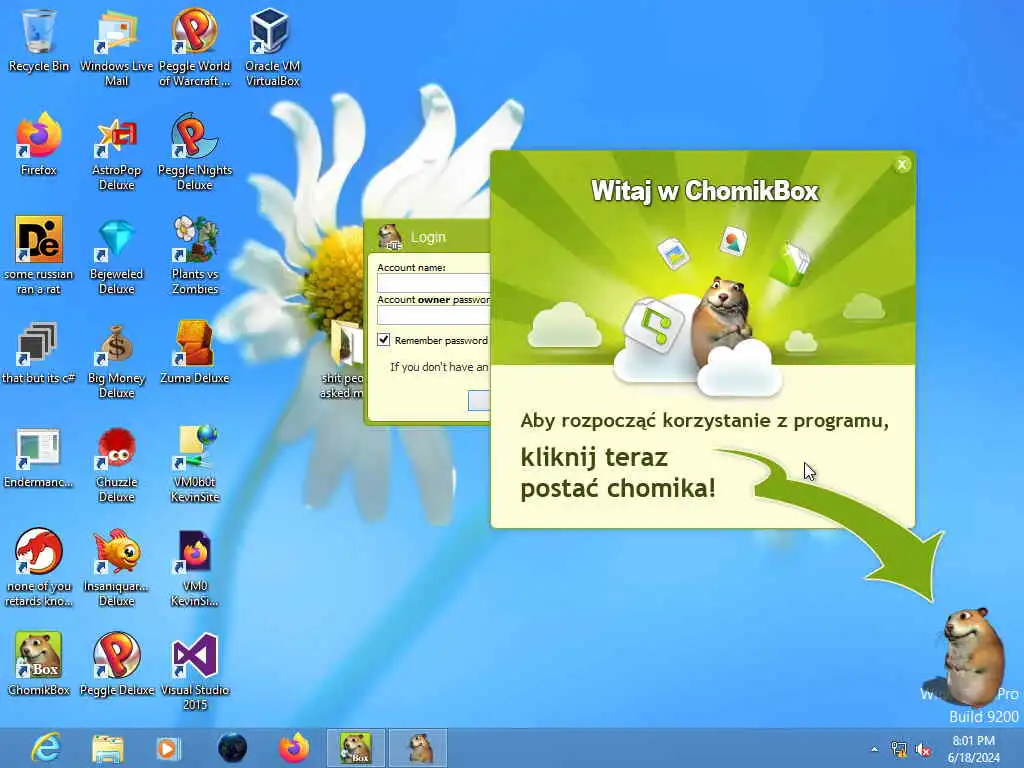
Task: Open AstroPop Deluxe desktop icon
Action: pyautogui.click(x=116, y=152)
